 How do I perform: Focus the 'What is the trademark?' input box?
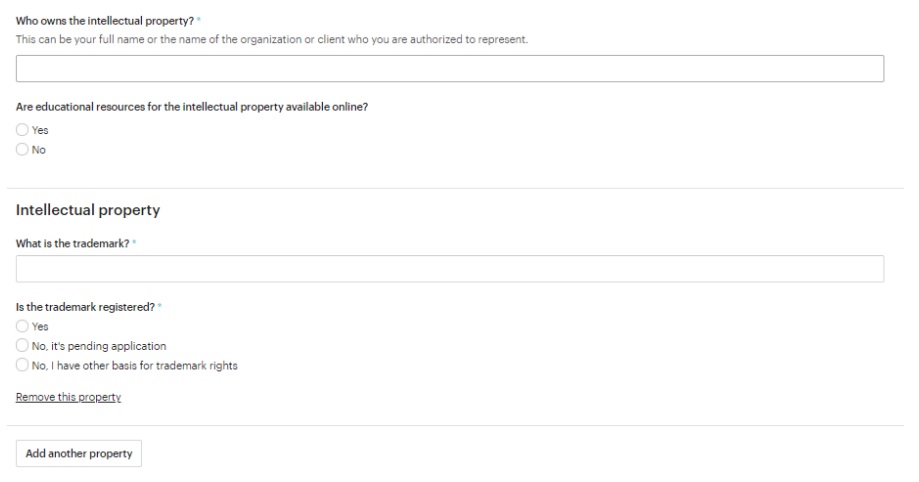point(450,269)
